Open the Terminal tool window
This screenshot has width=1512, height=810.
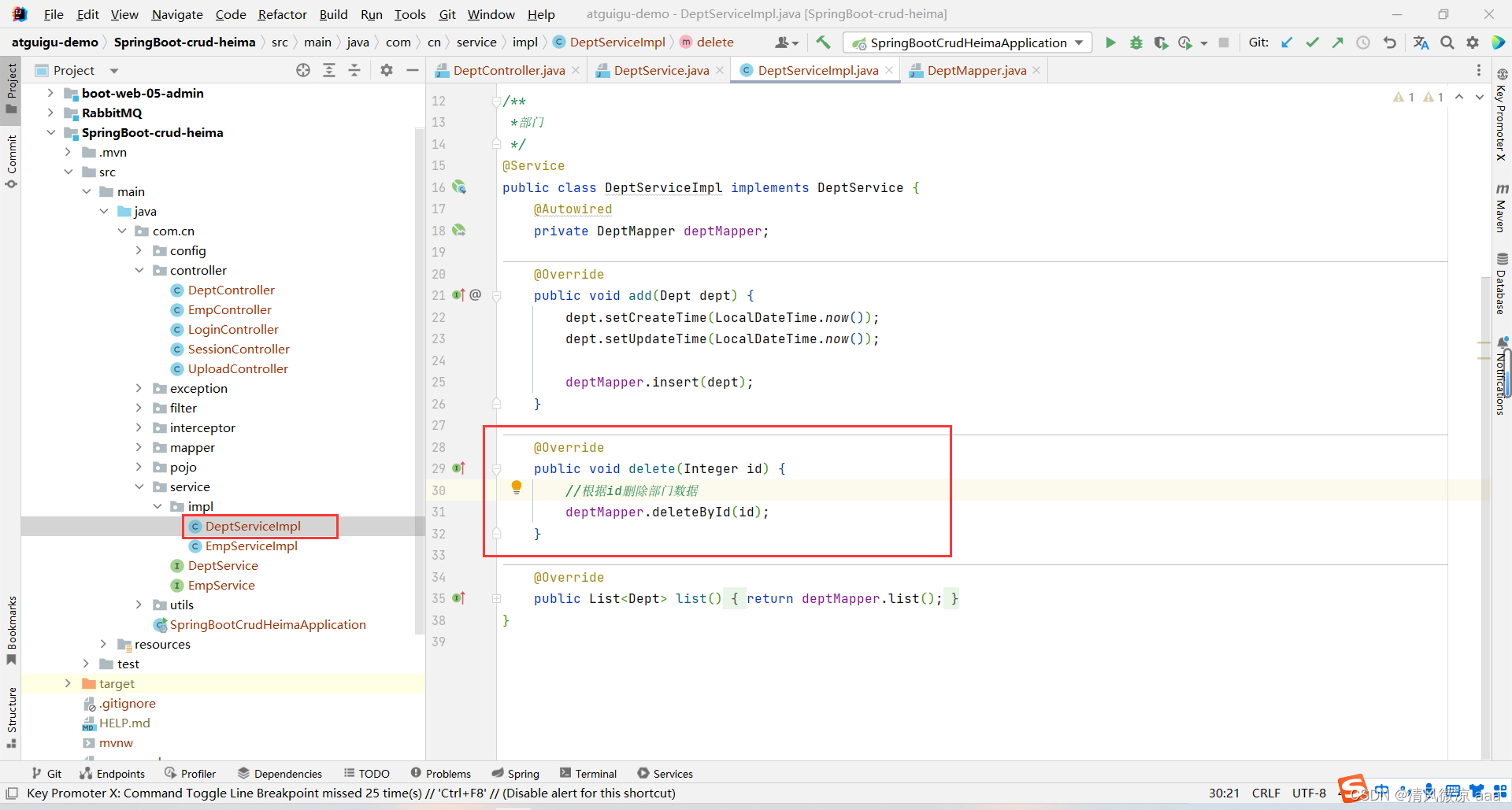(x=587, y=774)
